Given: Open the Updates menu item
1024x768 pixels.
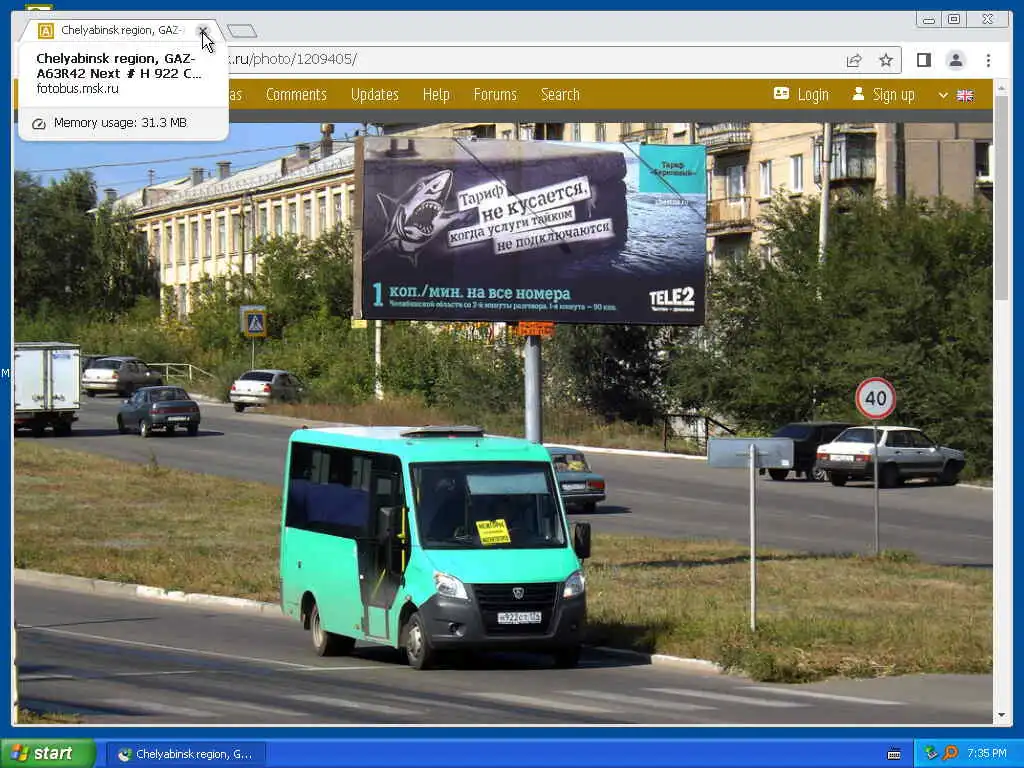Looking at the screenshot, I should [374, 95].
